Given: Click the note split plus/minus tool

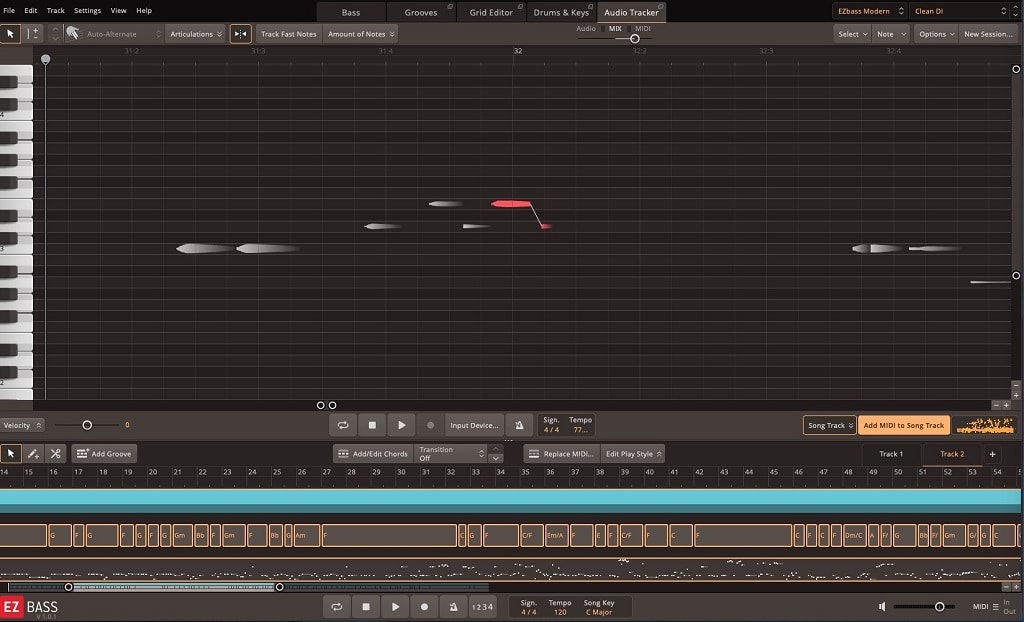Looking at the screenshot, I should [x=33, y=33].
